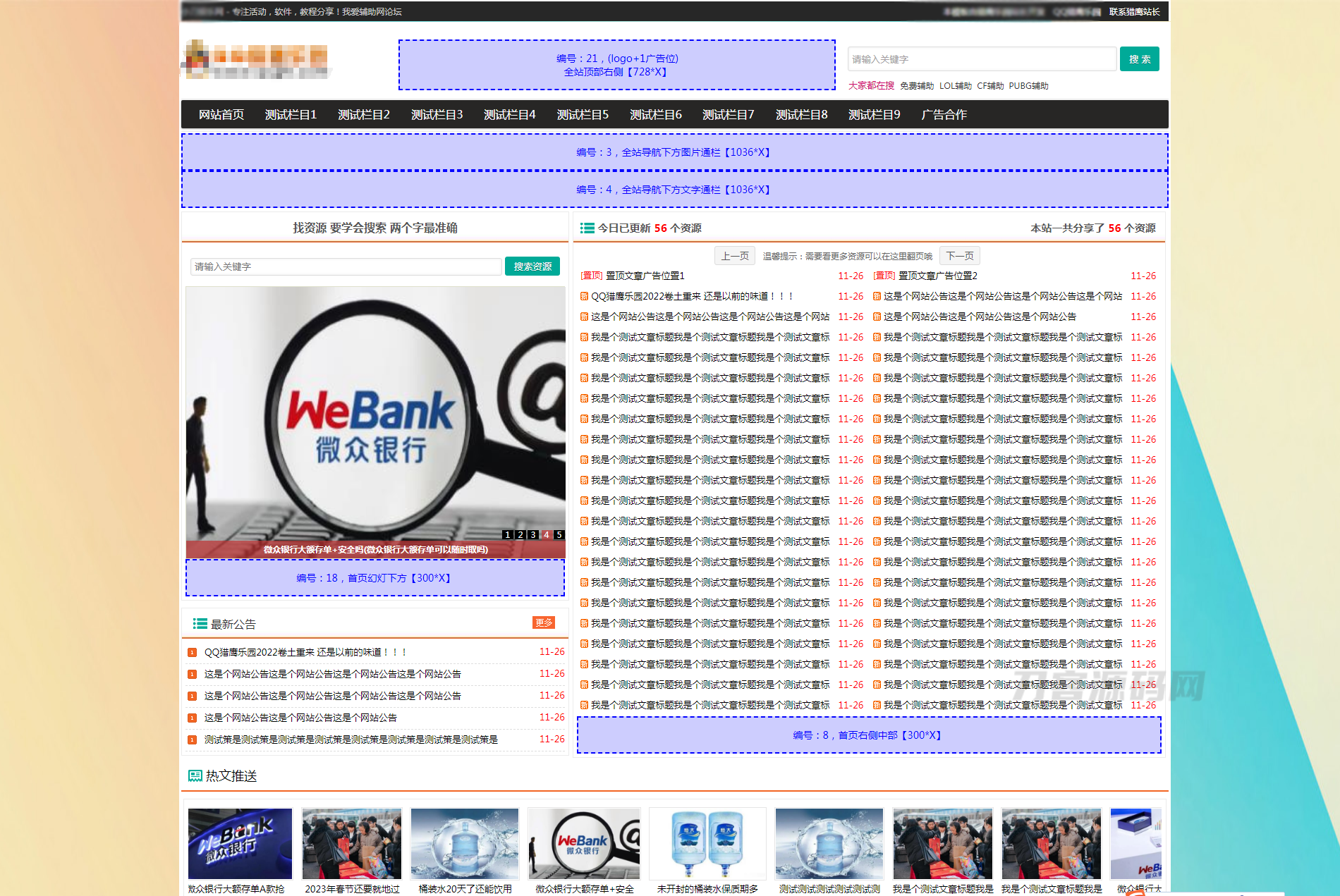The height and width of the screenshot is (896, 1340).
Task: Click the red rank 1 icon in 最新公告
Action: 191,652
